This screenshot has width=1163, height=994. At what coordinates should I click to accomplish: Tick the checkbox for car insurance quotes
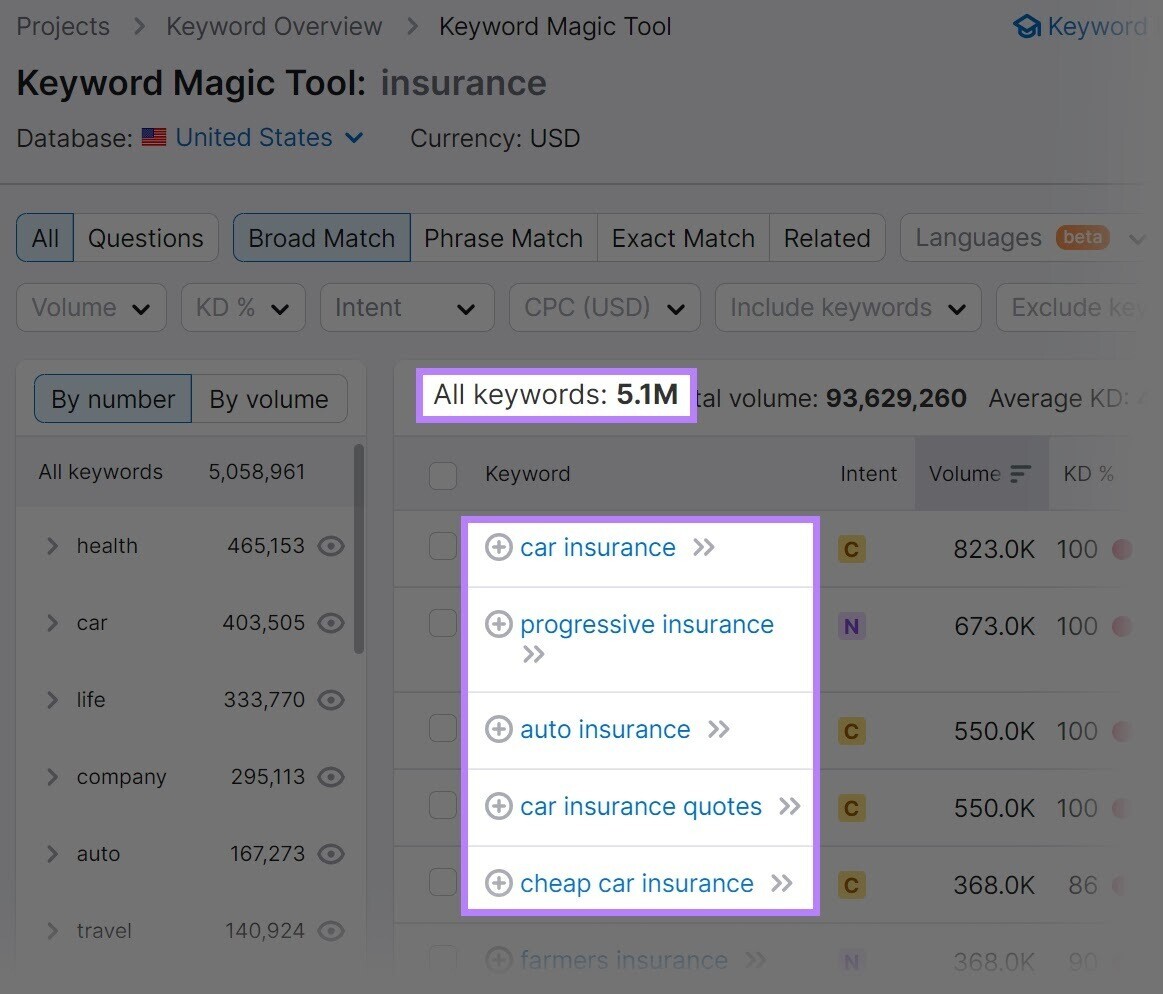(x=443, y=807)
